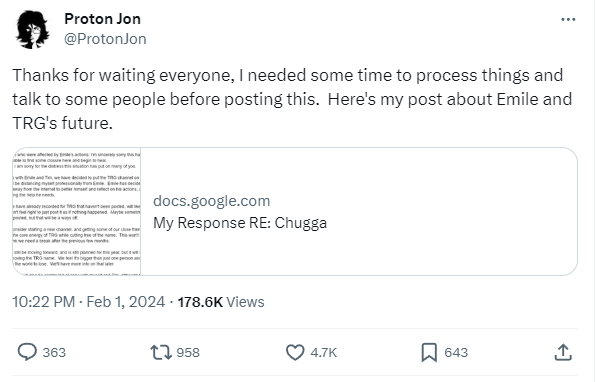Screen dimensions: 596x382
Task: Click the Feb 1, 2024 date
Action: coord(126,302)
